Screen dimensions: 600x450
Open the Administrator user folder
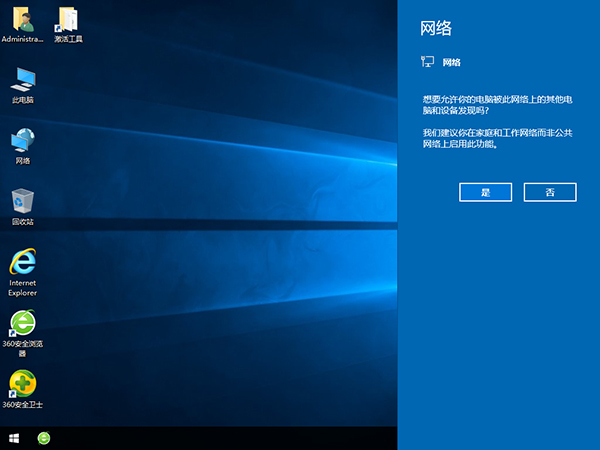[x=22, y=20]
